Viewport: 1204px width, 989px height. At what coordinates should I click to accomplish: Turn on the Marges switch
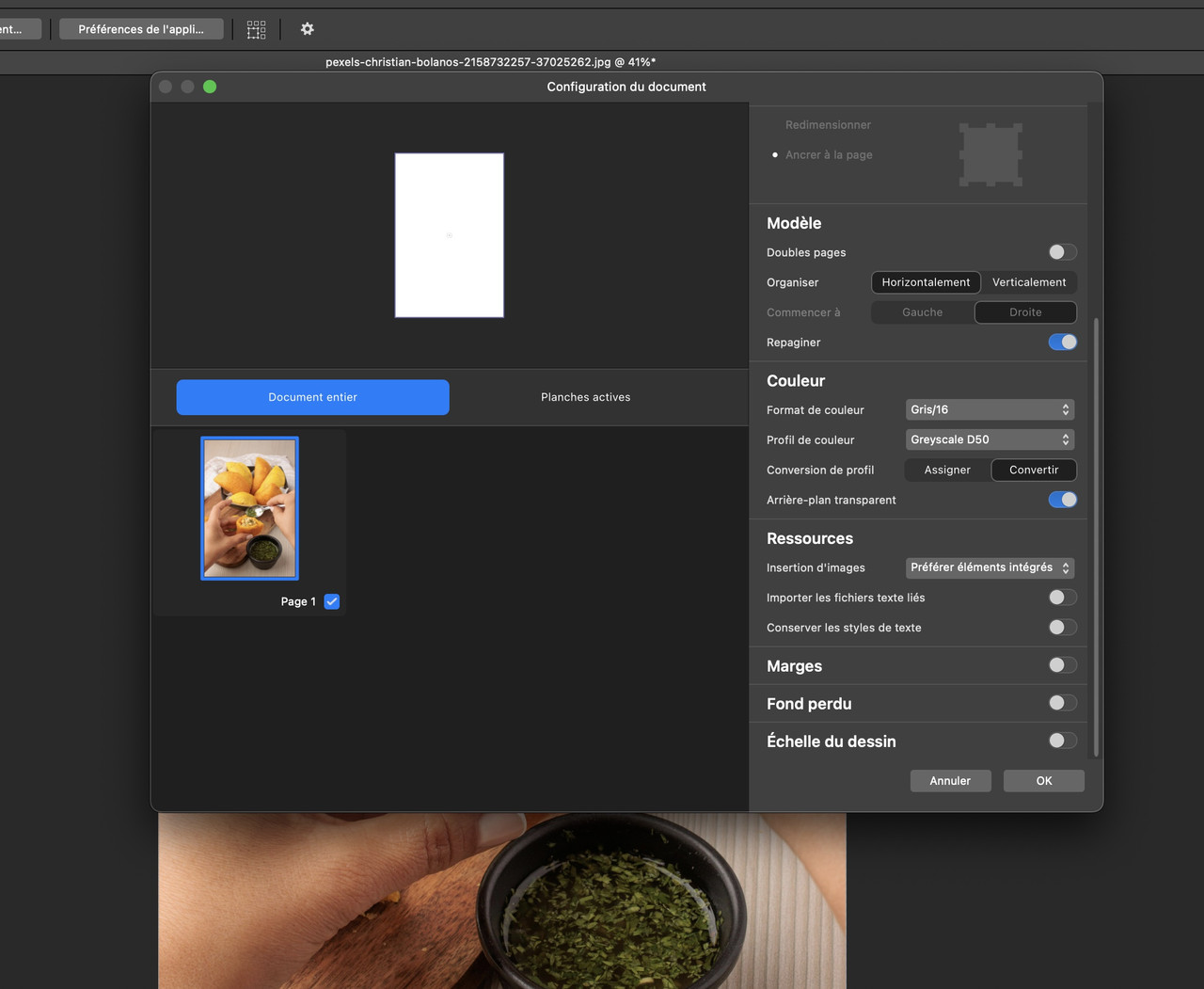coord(1062,665)
